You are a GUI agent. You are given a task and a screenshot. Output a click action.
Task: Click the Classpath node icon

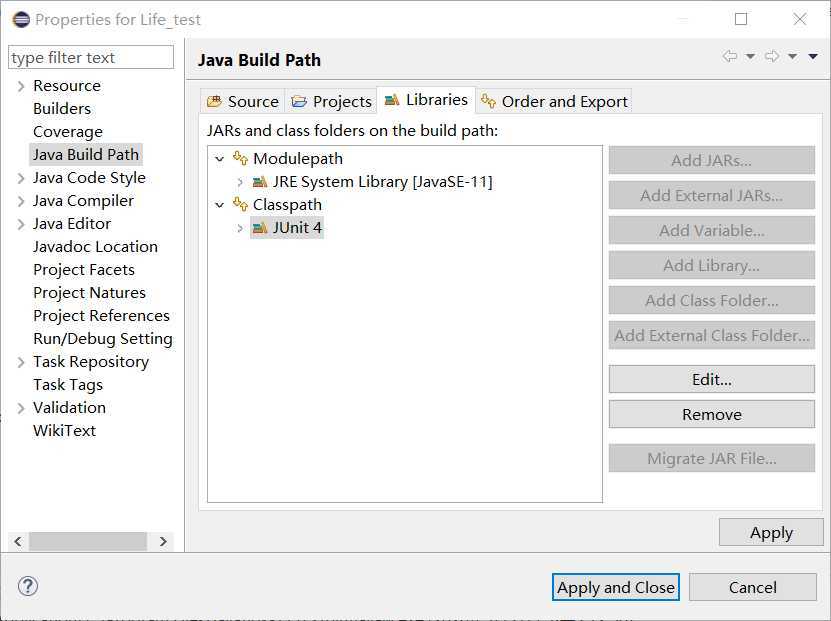[240, 204]
